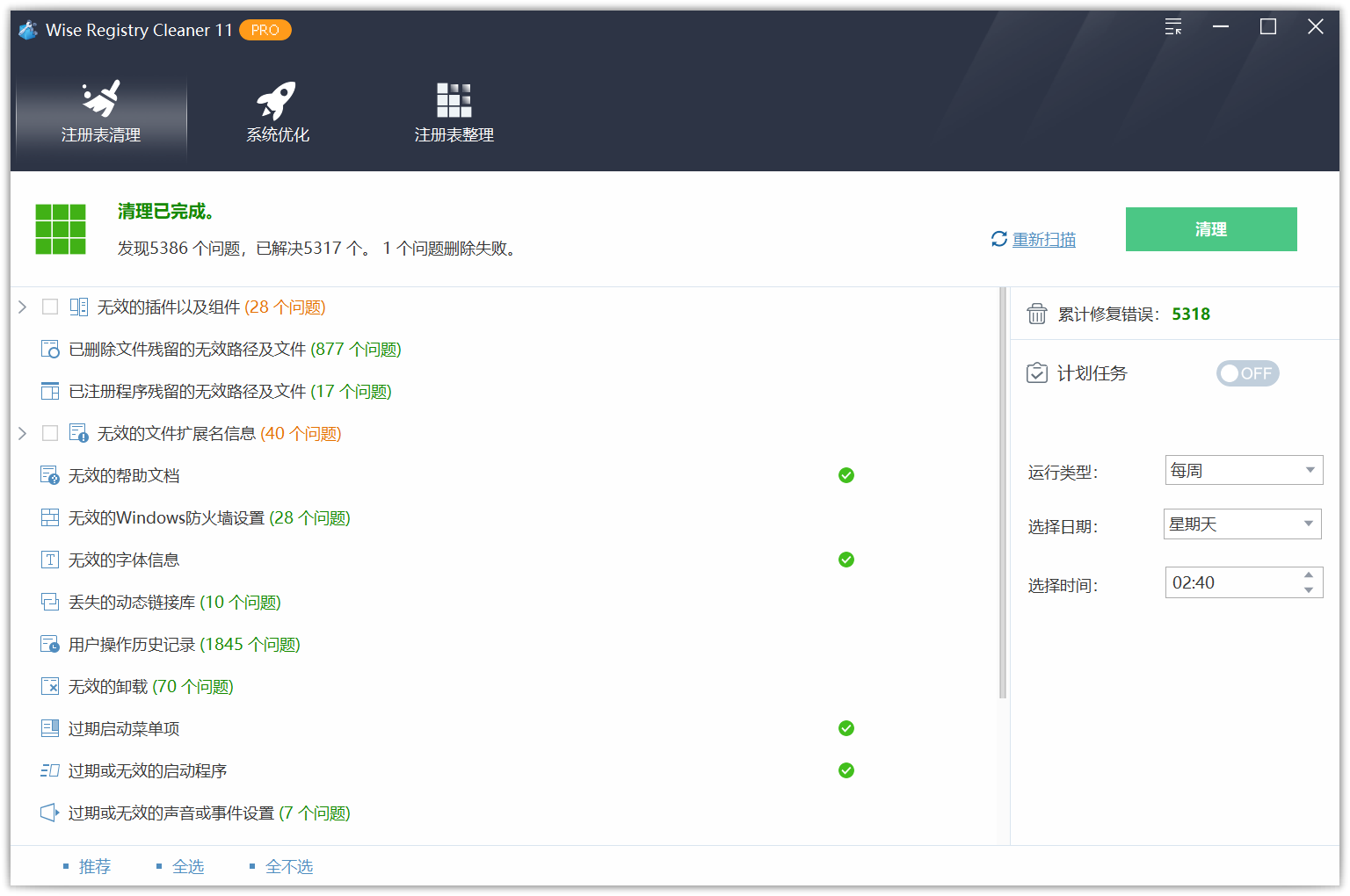Click the 全不选 link
Screen dimensions: 1350x896
click(289, 866)
